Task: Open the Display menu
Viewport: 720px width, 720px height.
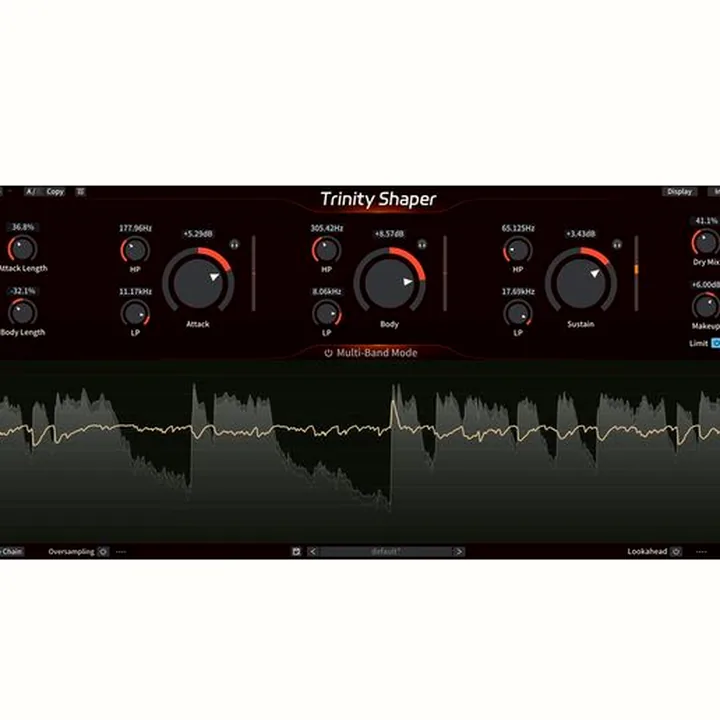Action: [679, 192]
